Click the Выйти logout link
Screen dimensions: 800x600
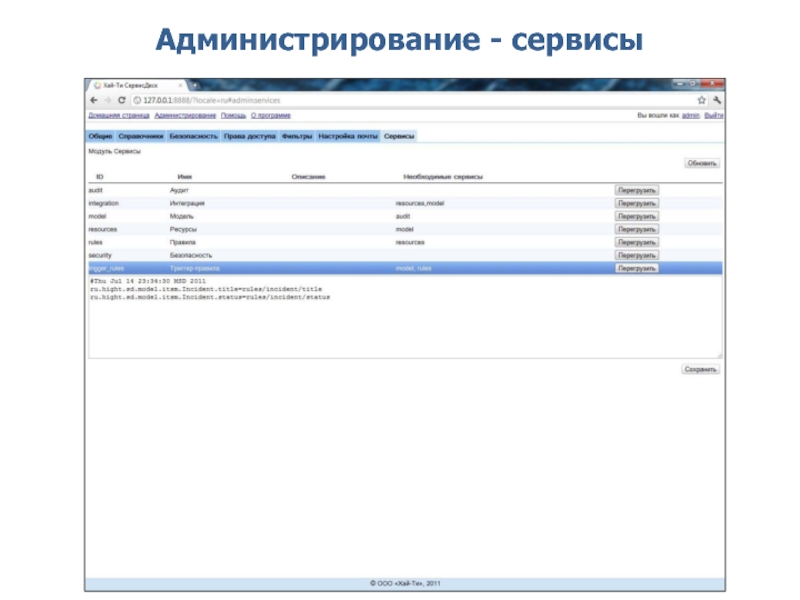[x=714, y=116]
